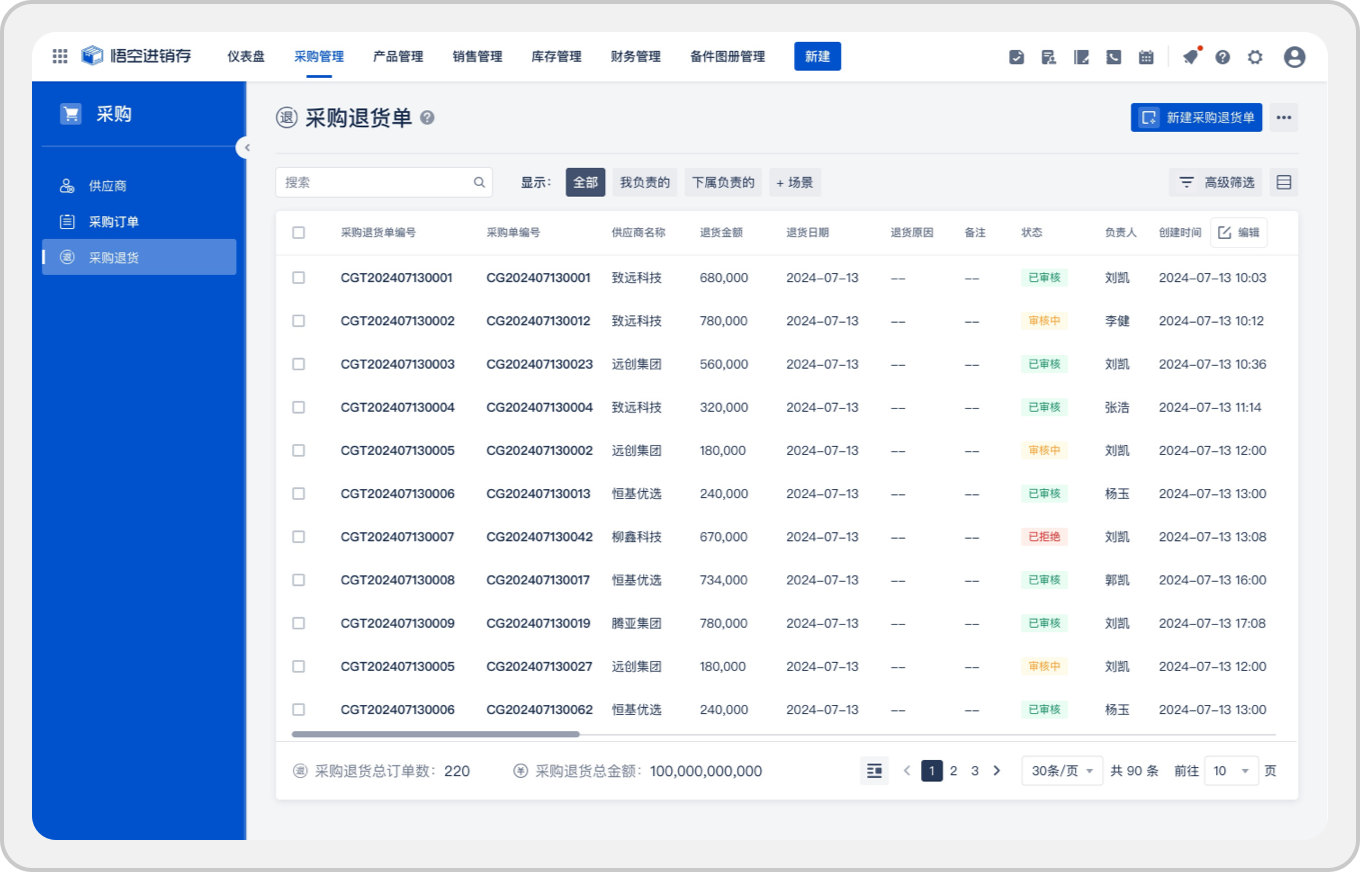Click the column settings icon in pagination bar
This screenshot has height=872, width=1360.
tap(874, 770)
